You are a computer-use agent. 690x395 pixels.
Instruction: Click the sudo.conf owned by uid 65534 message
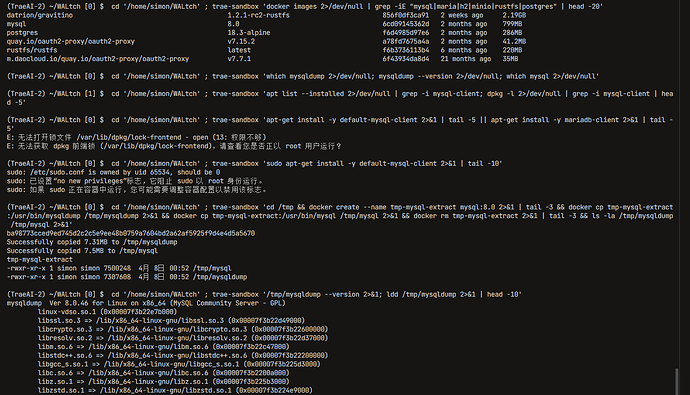coord(113,172)
